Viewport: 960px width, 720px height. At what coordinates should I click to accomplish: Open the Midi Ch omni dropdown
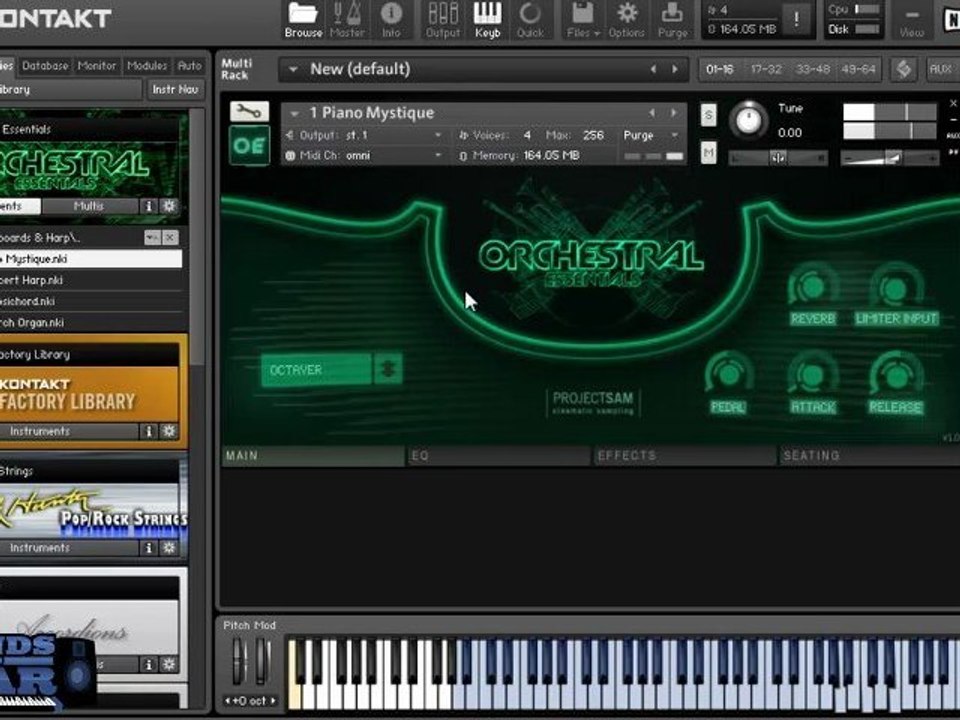click(364, 156)
